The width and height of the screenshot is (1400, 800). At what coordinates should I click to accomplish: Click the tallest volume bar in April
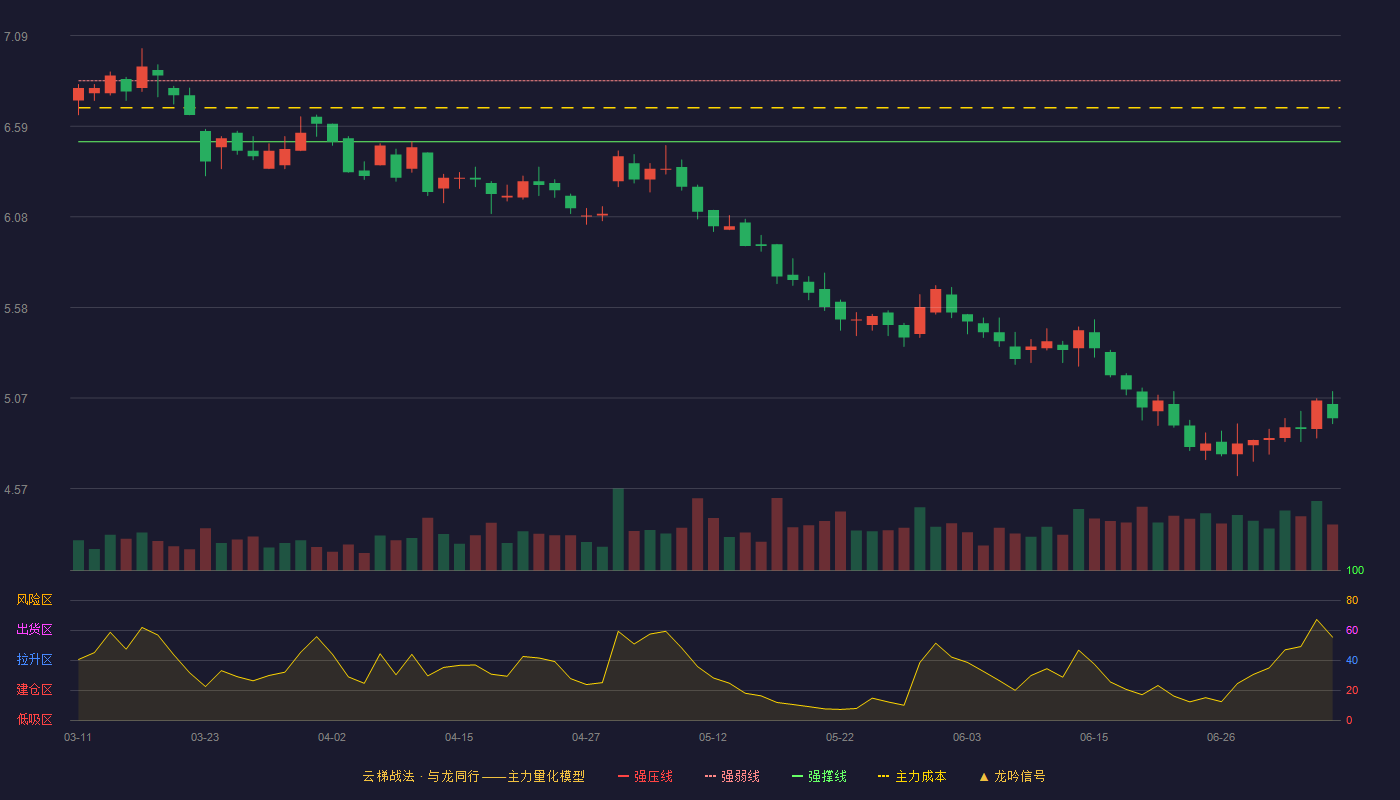pyautogui.click(x=618, y=529)
